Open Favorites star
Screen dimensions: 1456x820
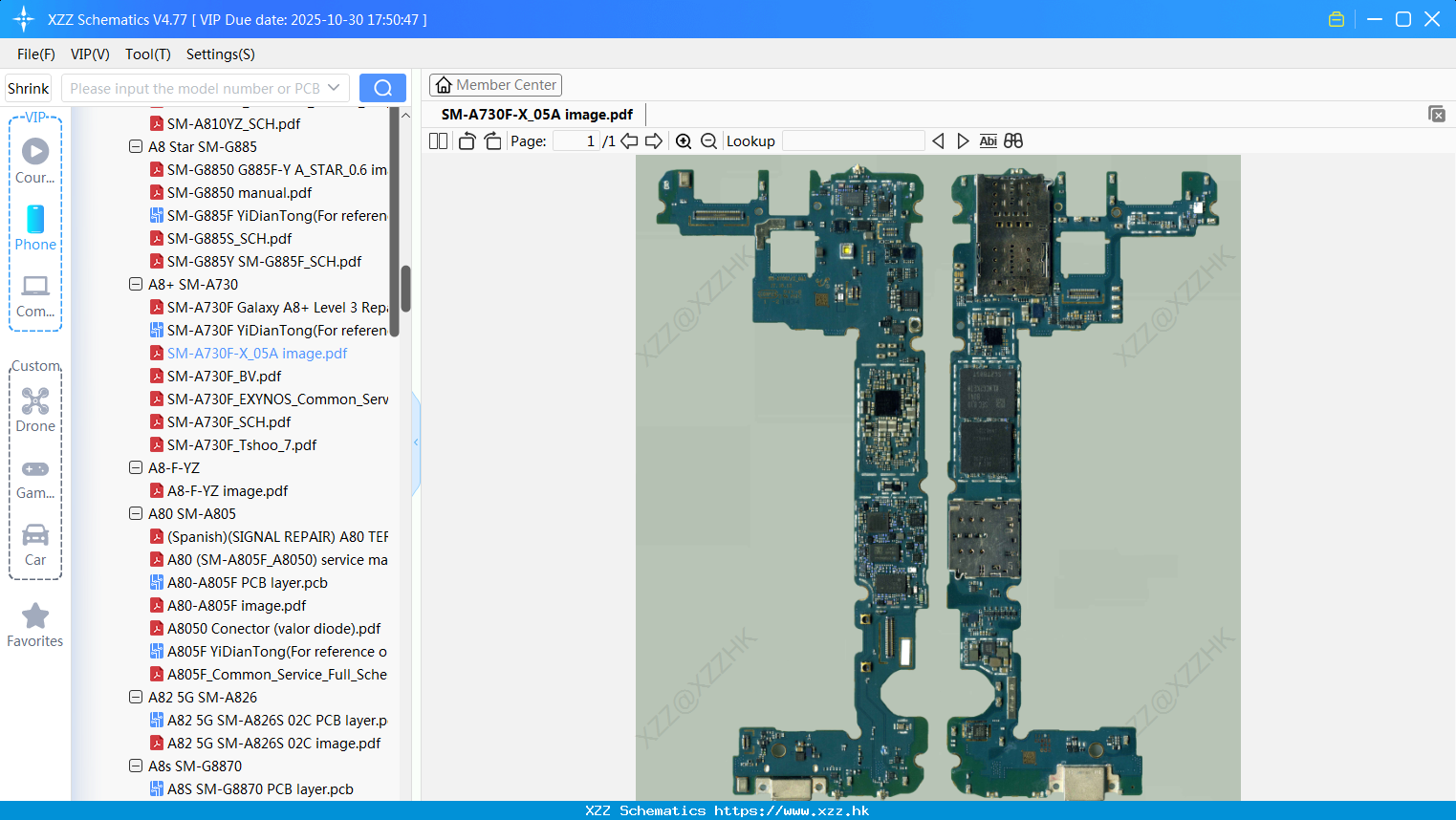[35, 626]
